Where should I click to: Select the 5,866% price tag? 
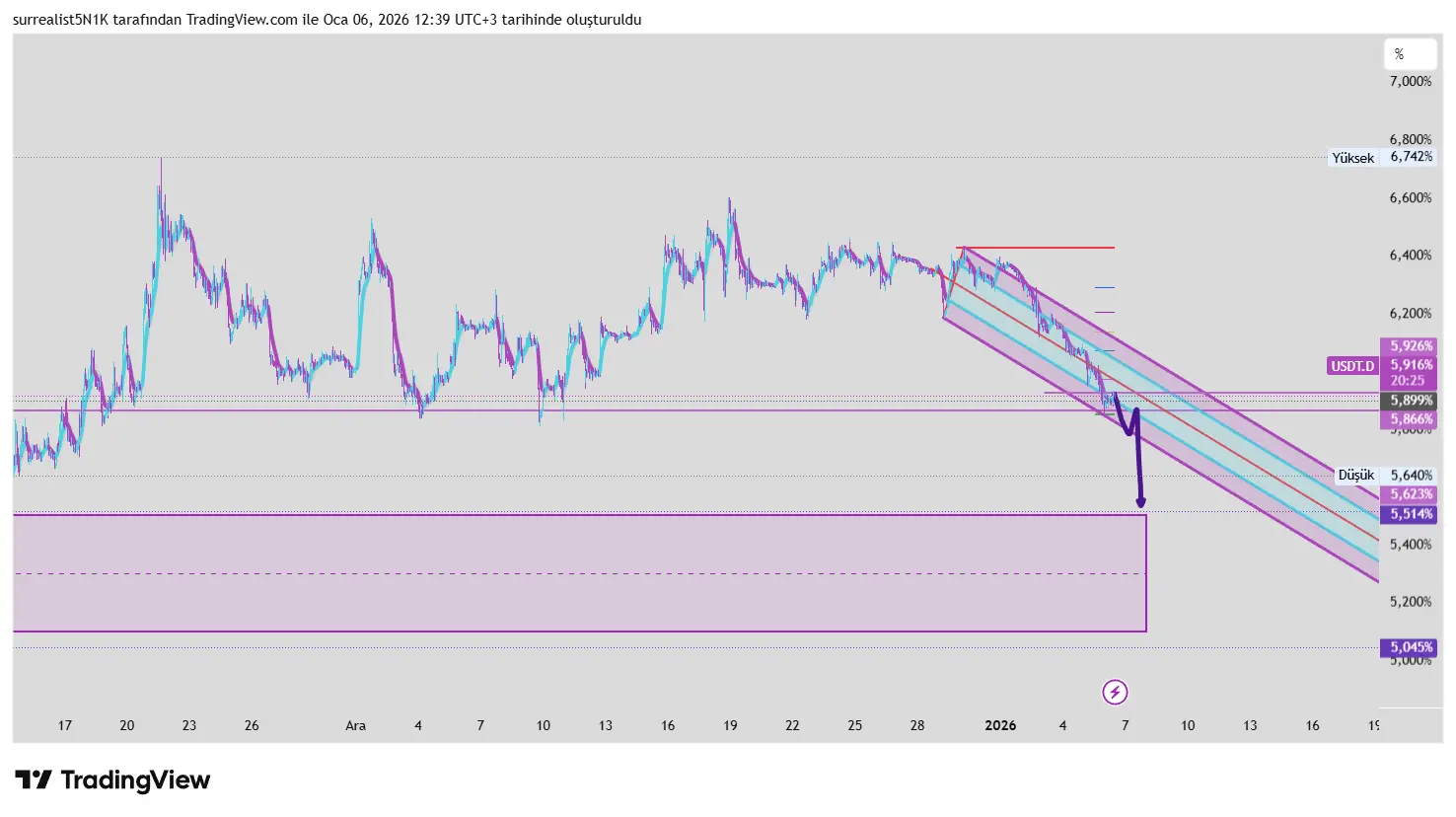(1411, 419)
